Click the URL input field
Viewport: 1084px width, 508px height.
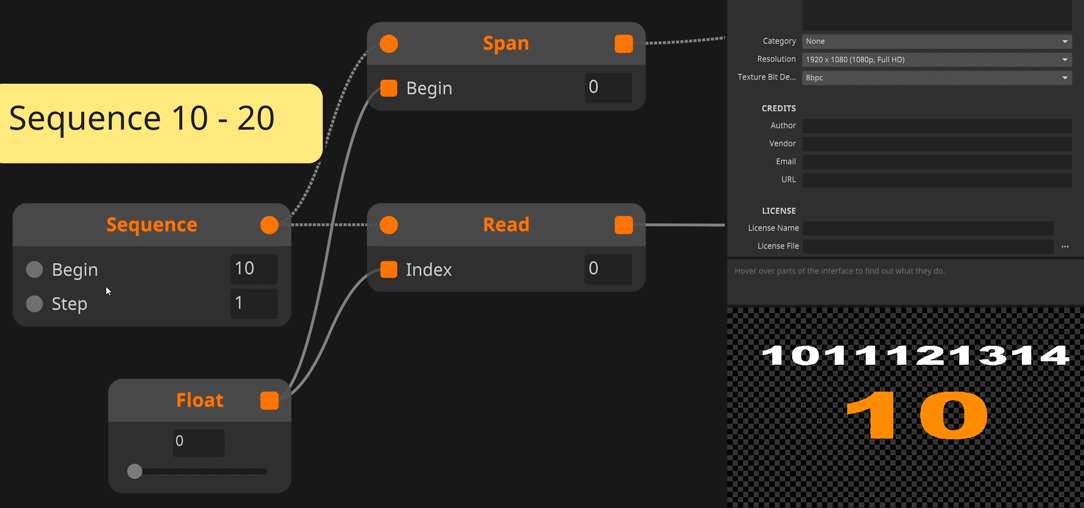937,180
